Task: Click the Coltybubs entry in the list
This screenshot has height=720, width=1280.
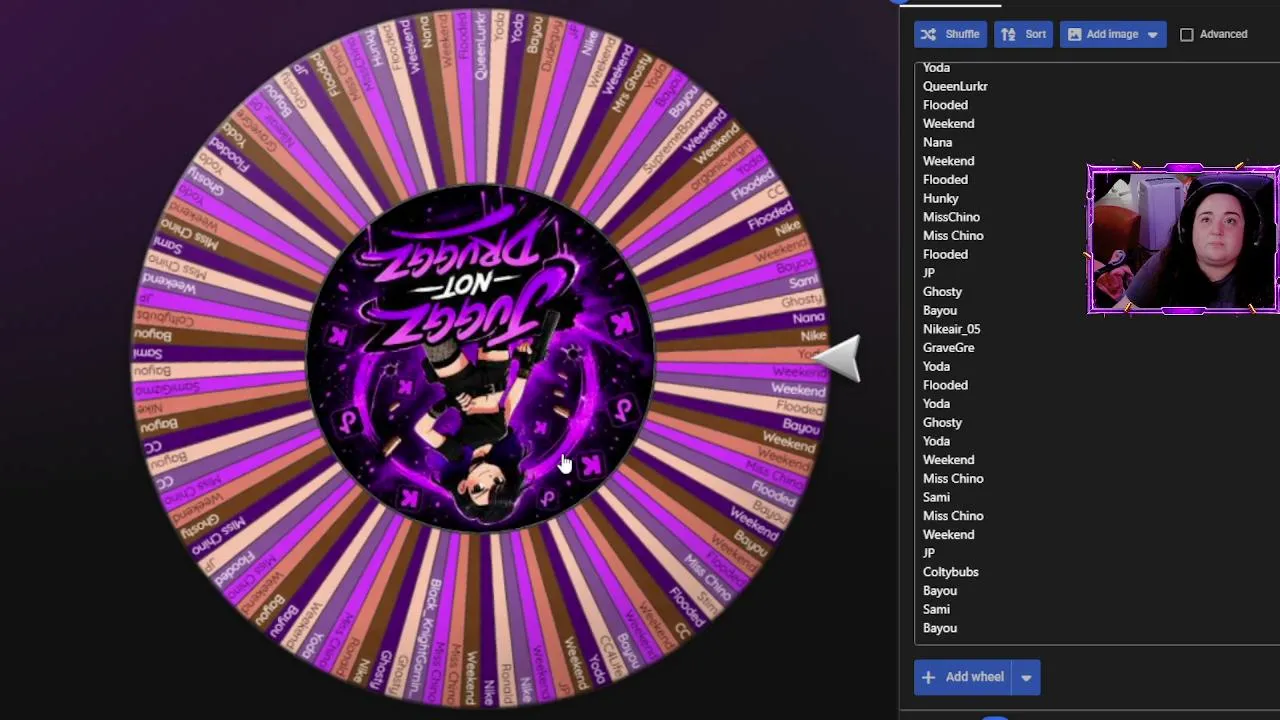Action: coord(950,572)
